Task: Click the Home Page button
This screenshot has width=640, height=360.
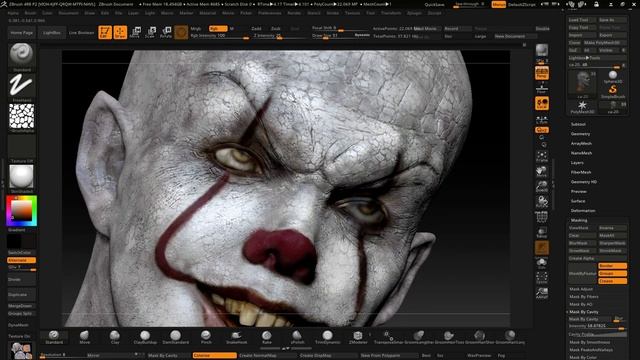Action: pos(22,33)
